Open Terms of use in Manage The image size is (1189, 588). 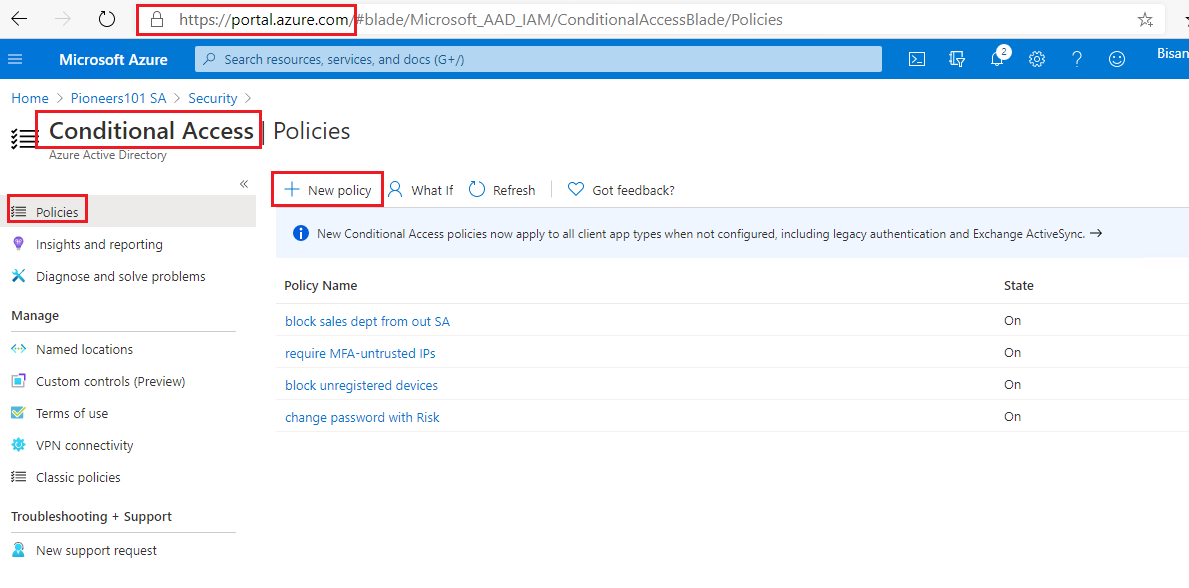pos(72,413)
